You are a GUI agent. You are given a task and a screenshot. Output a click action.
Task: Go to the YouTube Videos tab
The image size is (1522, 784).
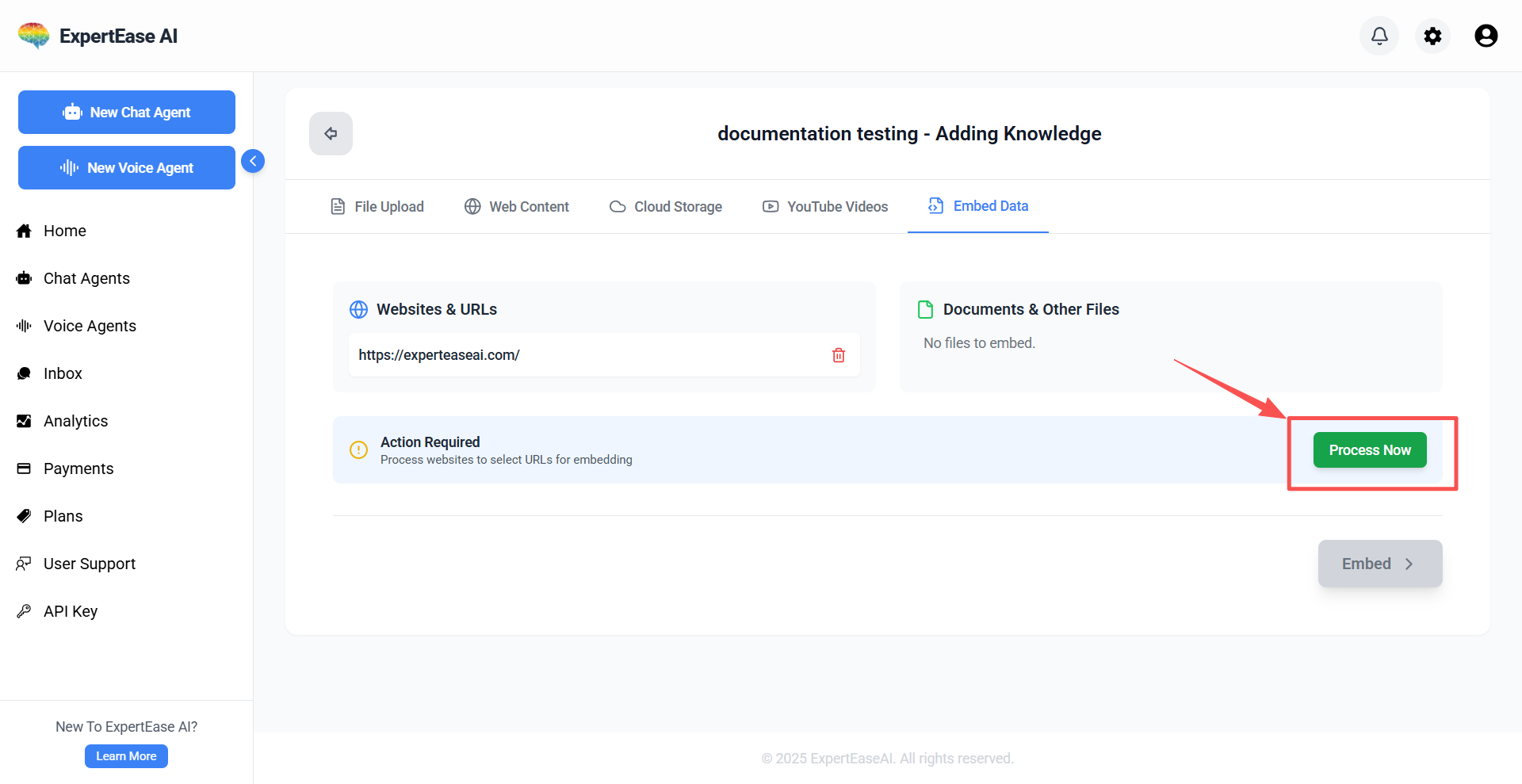(x=825, y=207)
